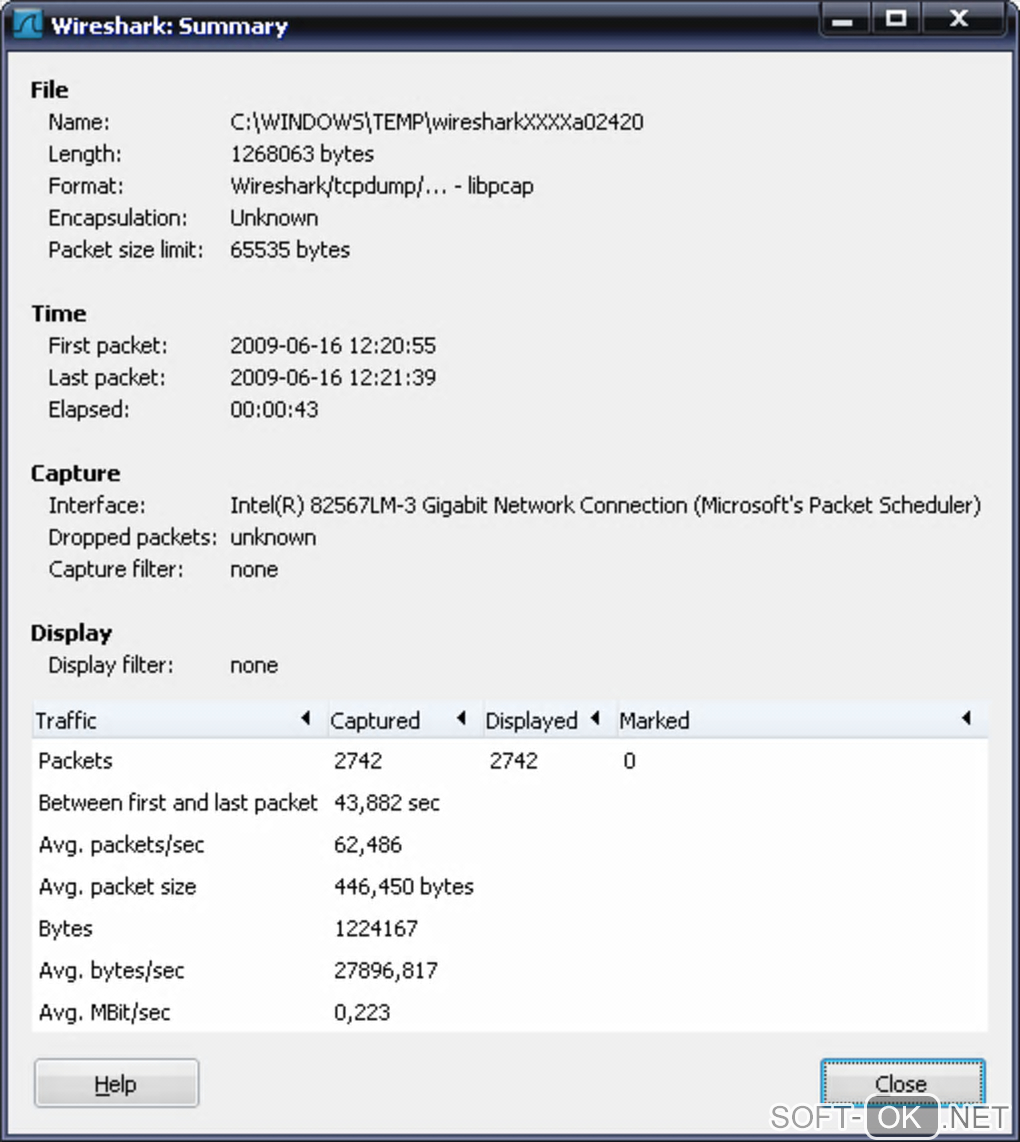This screenshot has height=1142, width=1020.
Task: Click sort arrow in Displayed column header
Action: click(595, 718)
